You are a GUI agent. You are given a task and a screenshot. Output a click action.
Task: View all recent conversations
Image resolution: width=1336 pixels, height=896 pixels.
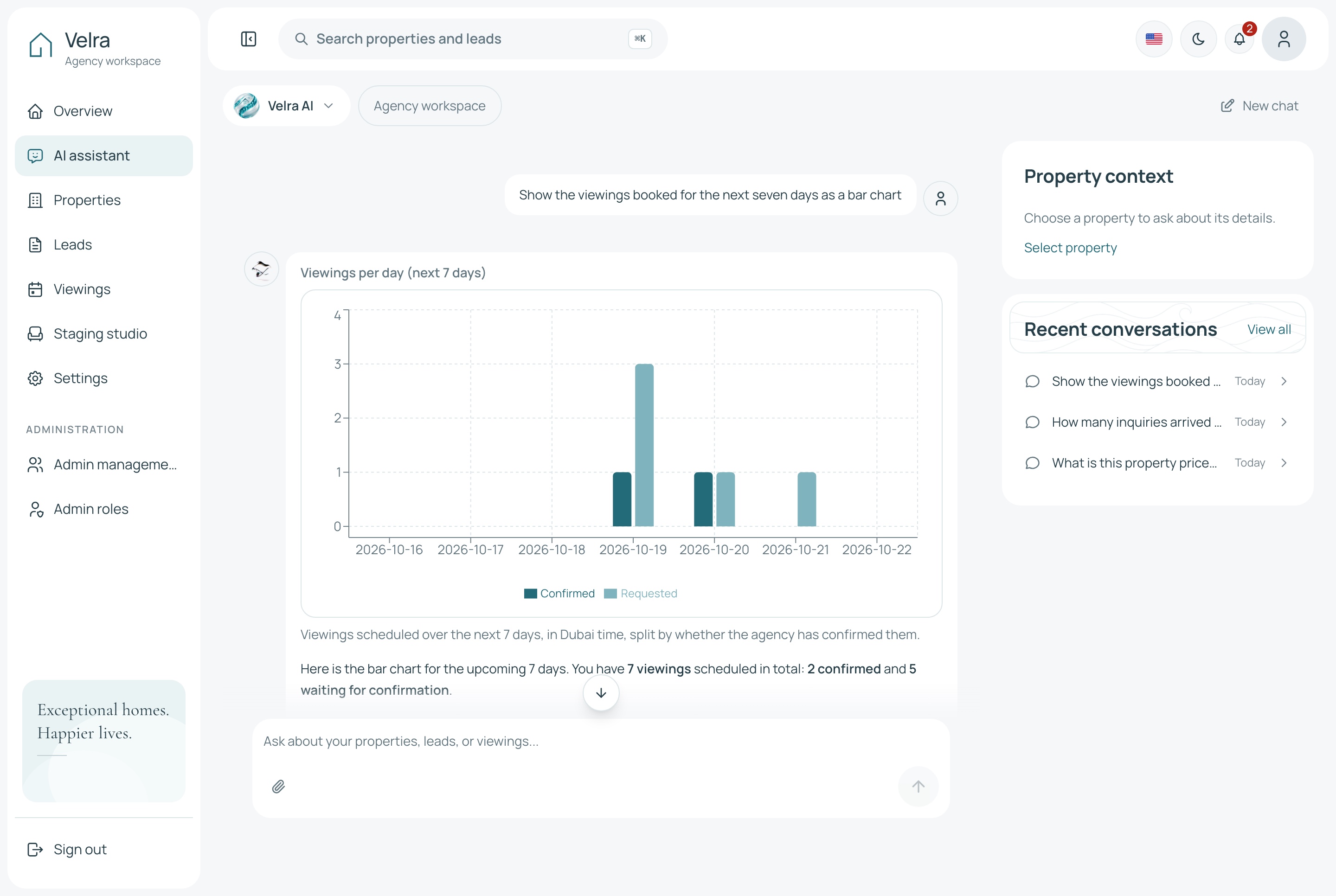point(1269,329)
